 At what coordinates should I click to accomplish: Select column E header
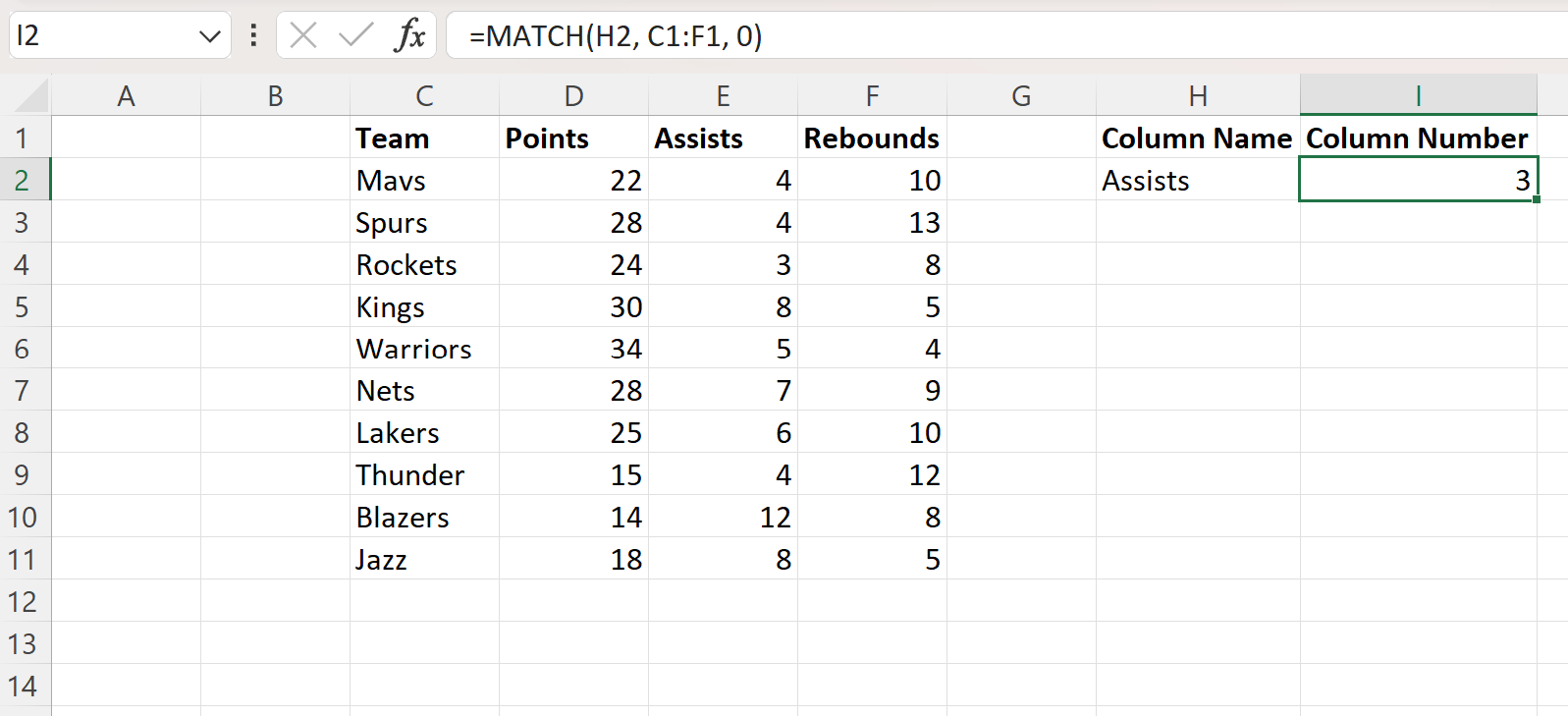coord(723,96)
